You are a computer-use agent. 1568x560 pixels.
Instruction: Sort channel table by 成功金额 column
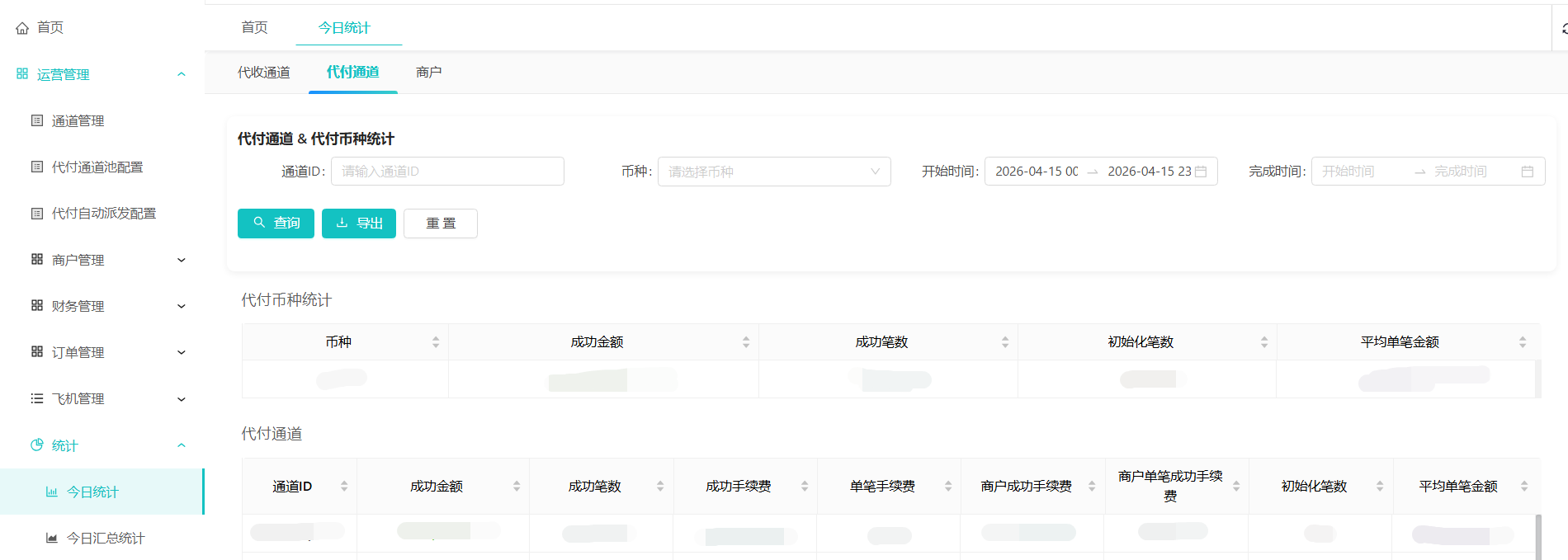pyautogui.click(x=517, y=486)
